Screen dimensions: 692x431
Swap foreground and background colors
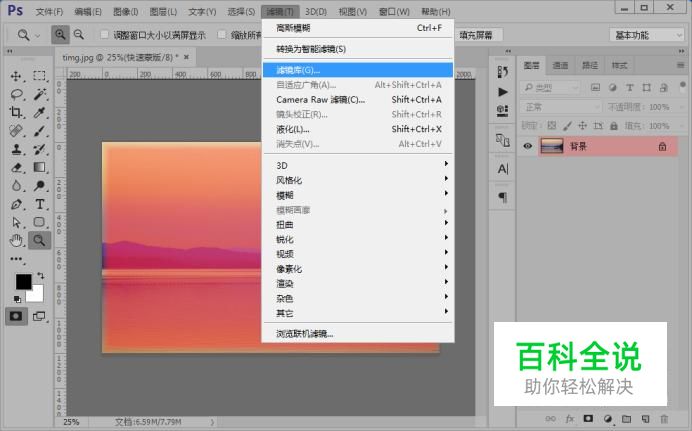(x=41, y=275)
